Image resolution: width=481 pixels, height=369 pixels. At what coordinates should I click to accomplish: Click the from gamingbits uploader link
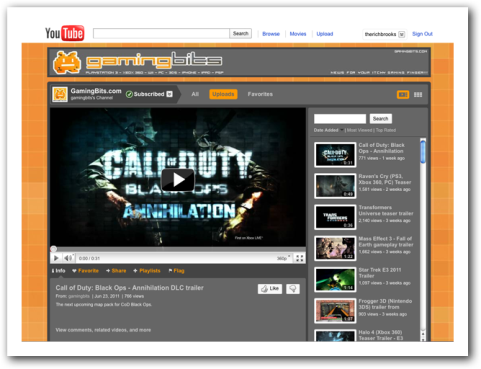pos(79,296)
